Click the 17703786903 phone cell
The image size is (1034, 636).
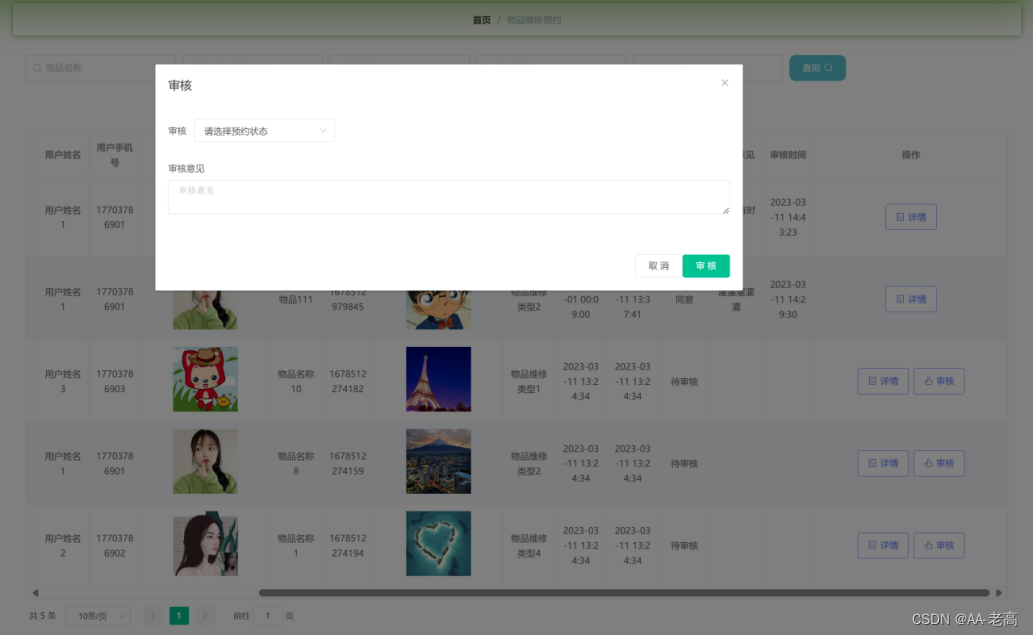[115, 381]
